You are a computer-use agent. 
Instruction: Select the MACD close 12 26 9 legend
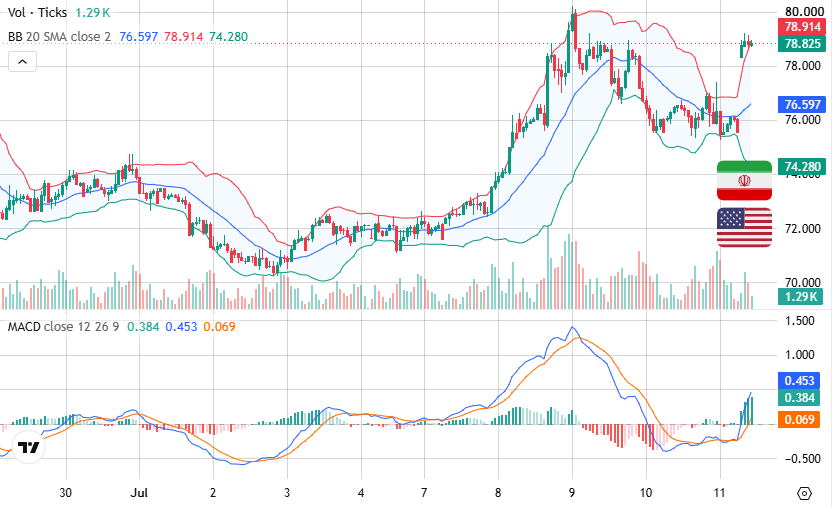pos(63,327)
